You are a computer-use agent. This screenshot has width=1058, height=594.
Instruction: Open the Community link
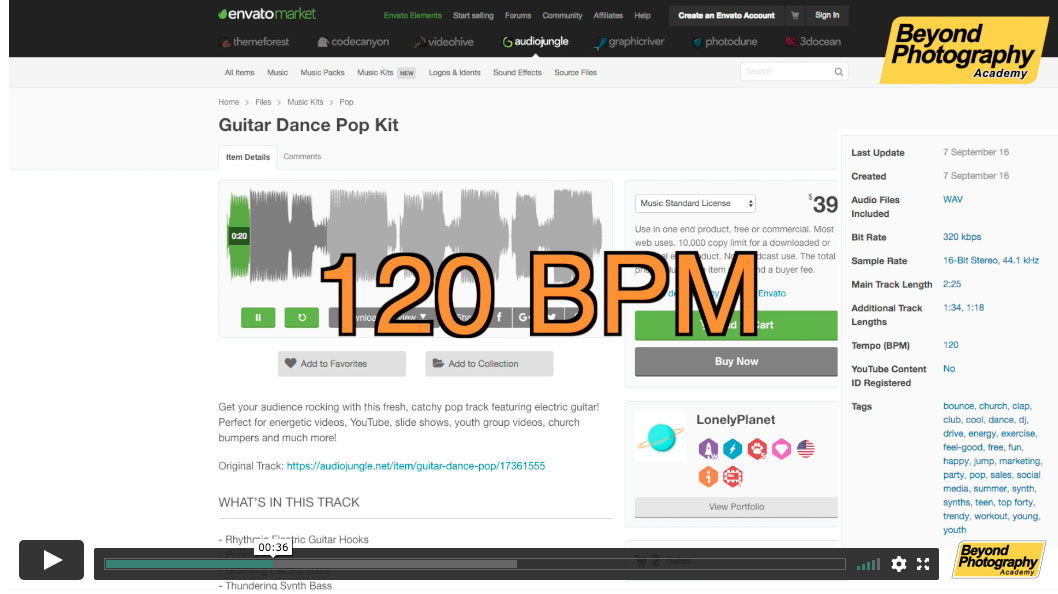coord(562,16)
